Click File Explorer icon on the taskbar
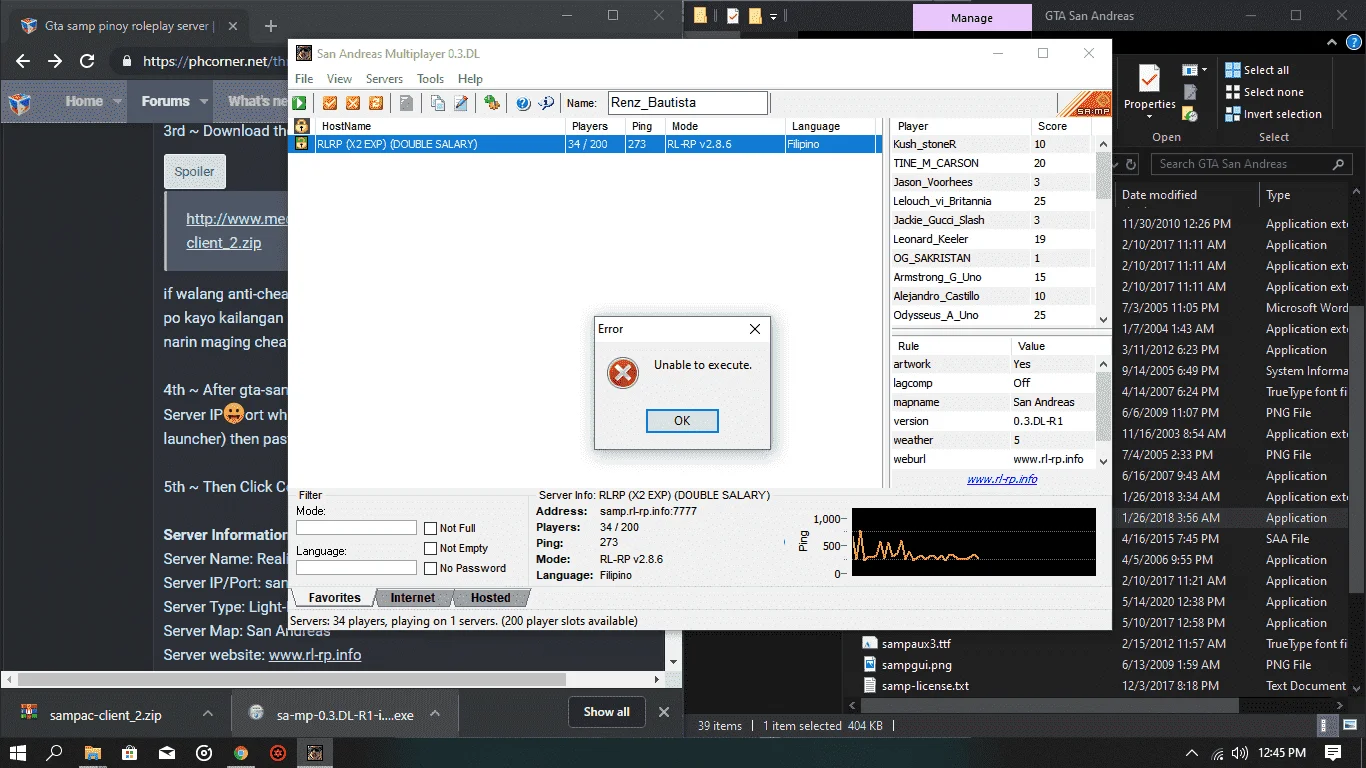Image resolution: width=1366 pixels, height=768 pixels. coord(93,752)
